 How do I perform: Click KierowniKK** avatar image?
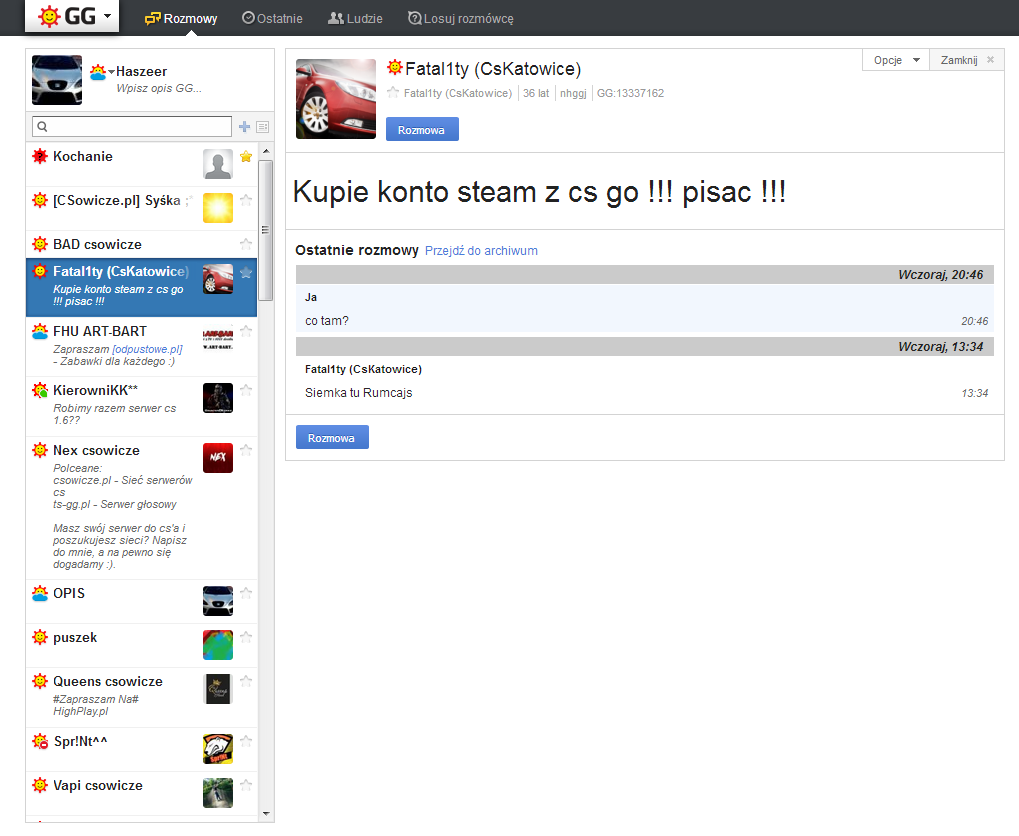[x=218, y=398]
